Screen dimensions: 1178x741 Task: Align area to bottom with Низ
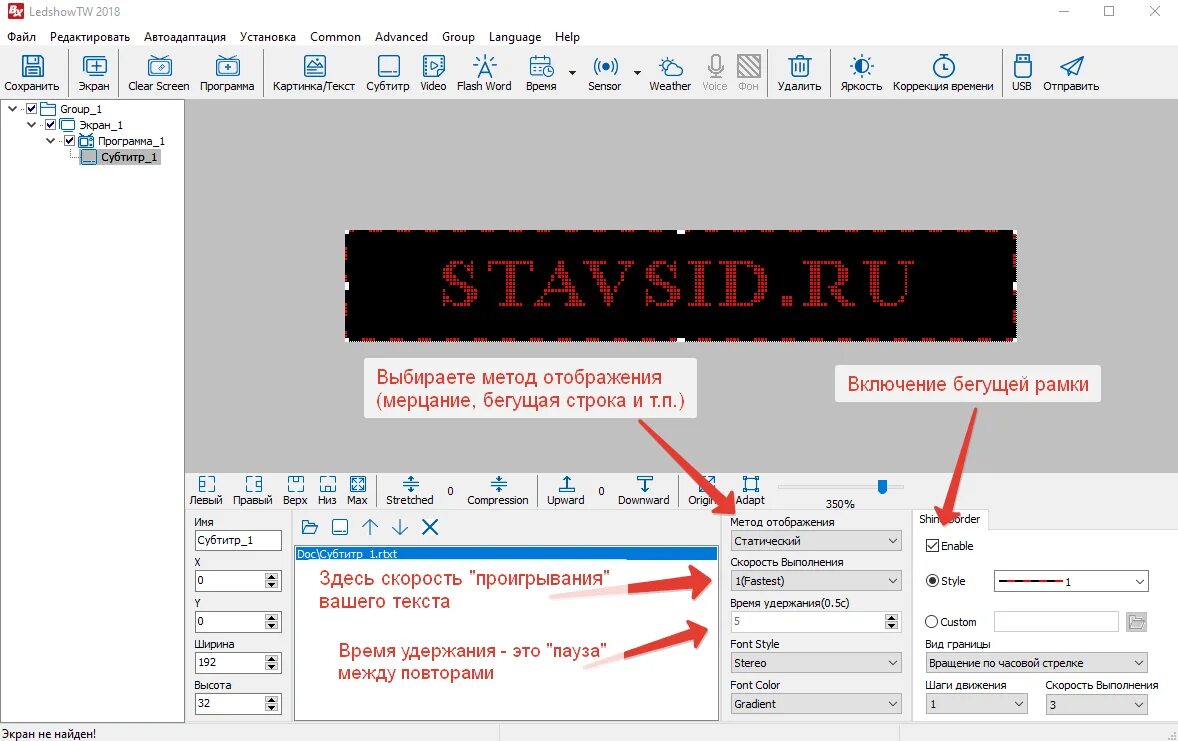click(x=328, y=484)
